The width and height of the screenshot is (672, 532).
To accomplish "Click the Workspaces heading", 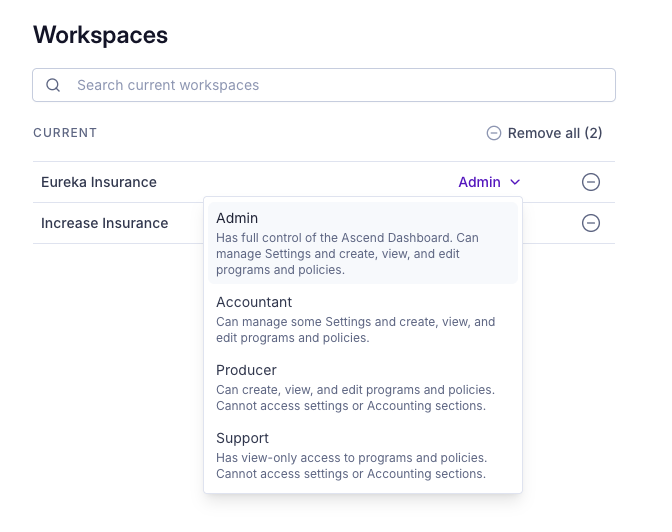I will click(100, 35).
